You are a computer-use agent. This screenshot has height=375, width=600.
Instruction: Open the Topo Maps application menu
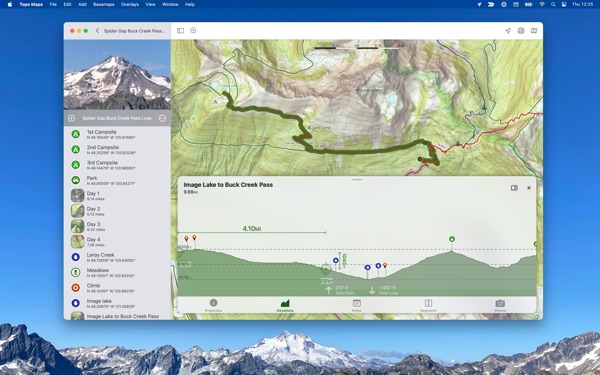coord(31,4)
